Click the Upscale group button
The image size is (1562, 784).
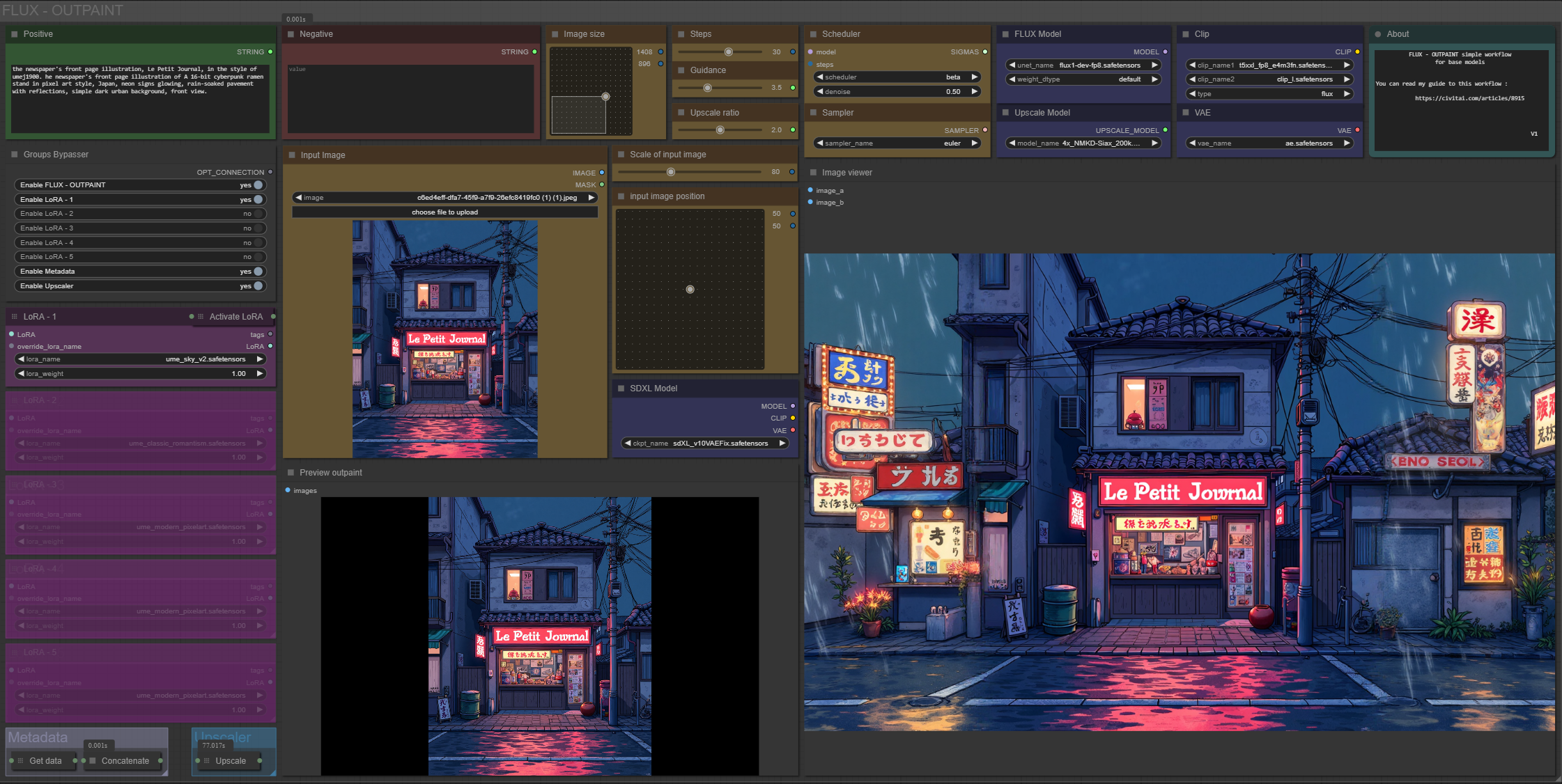click(230, 761)
